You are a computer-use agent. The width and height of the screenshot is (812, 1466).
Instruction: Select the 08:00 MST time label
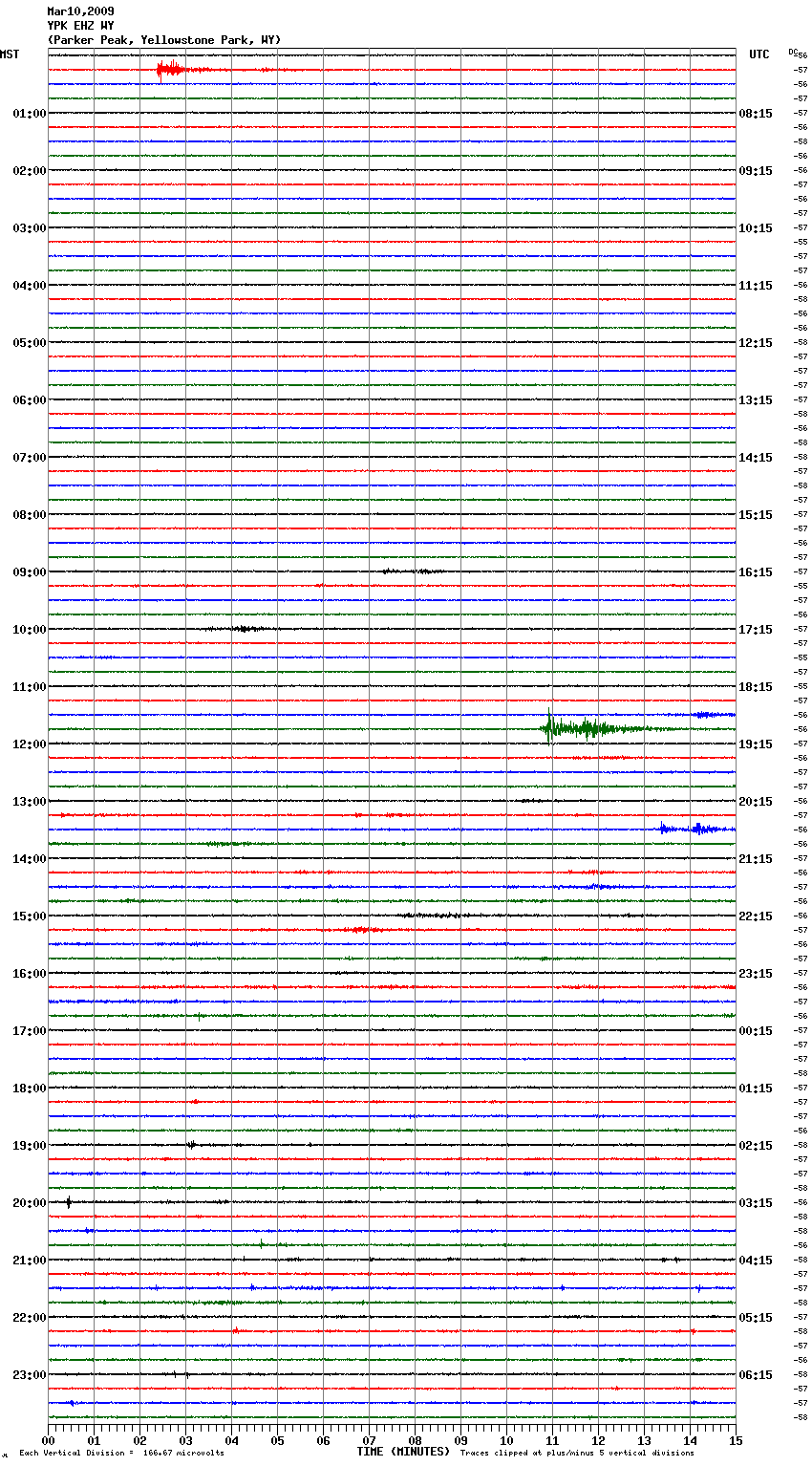pos(30,515)
